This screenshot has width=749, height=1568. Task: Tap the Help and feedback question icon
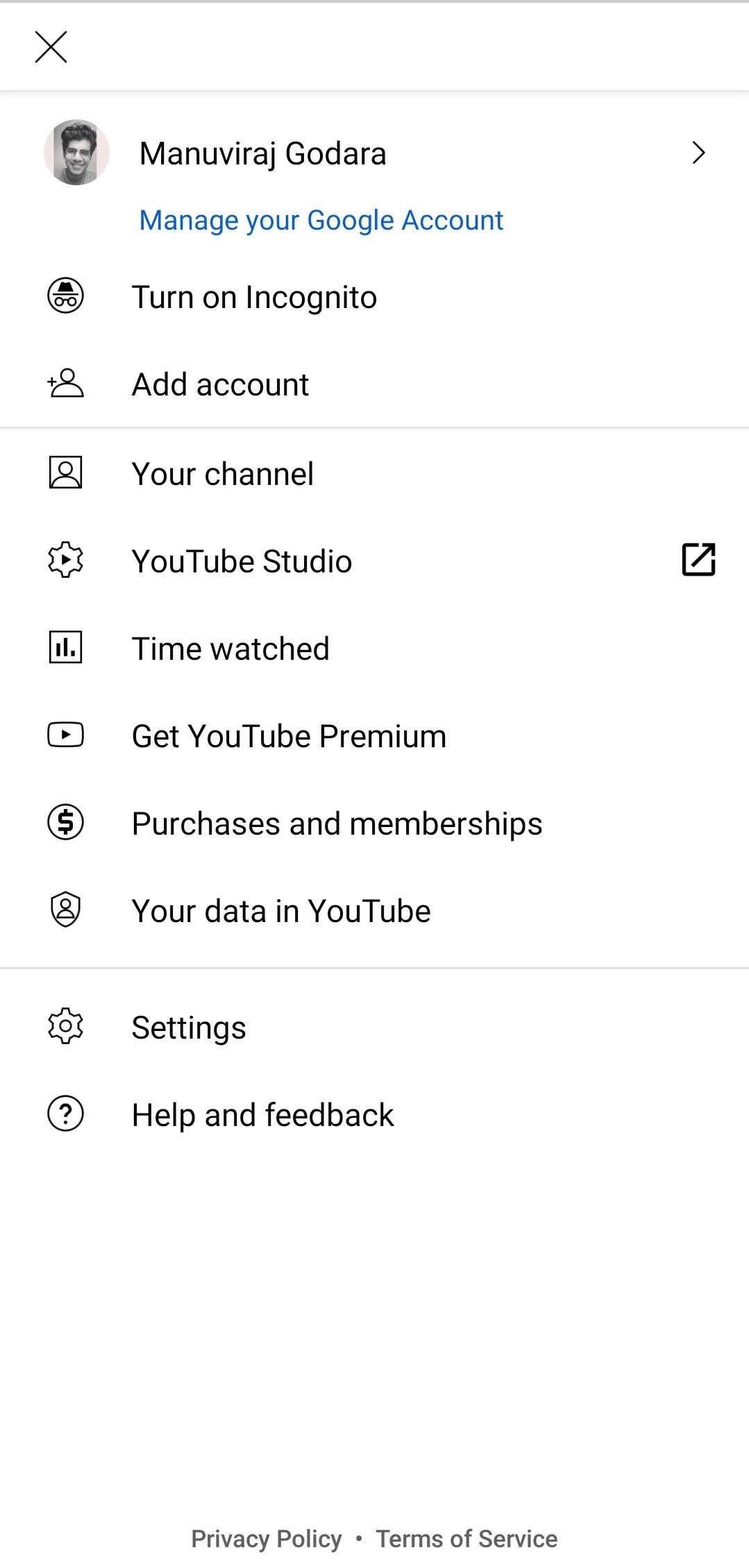[x=65, y=1114]
